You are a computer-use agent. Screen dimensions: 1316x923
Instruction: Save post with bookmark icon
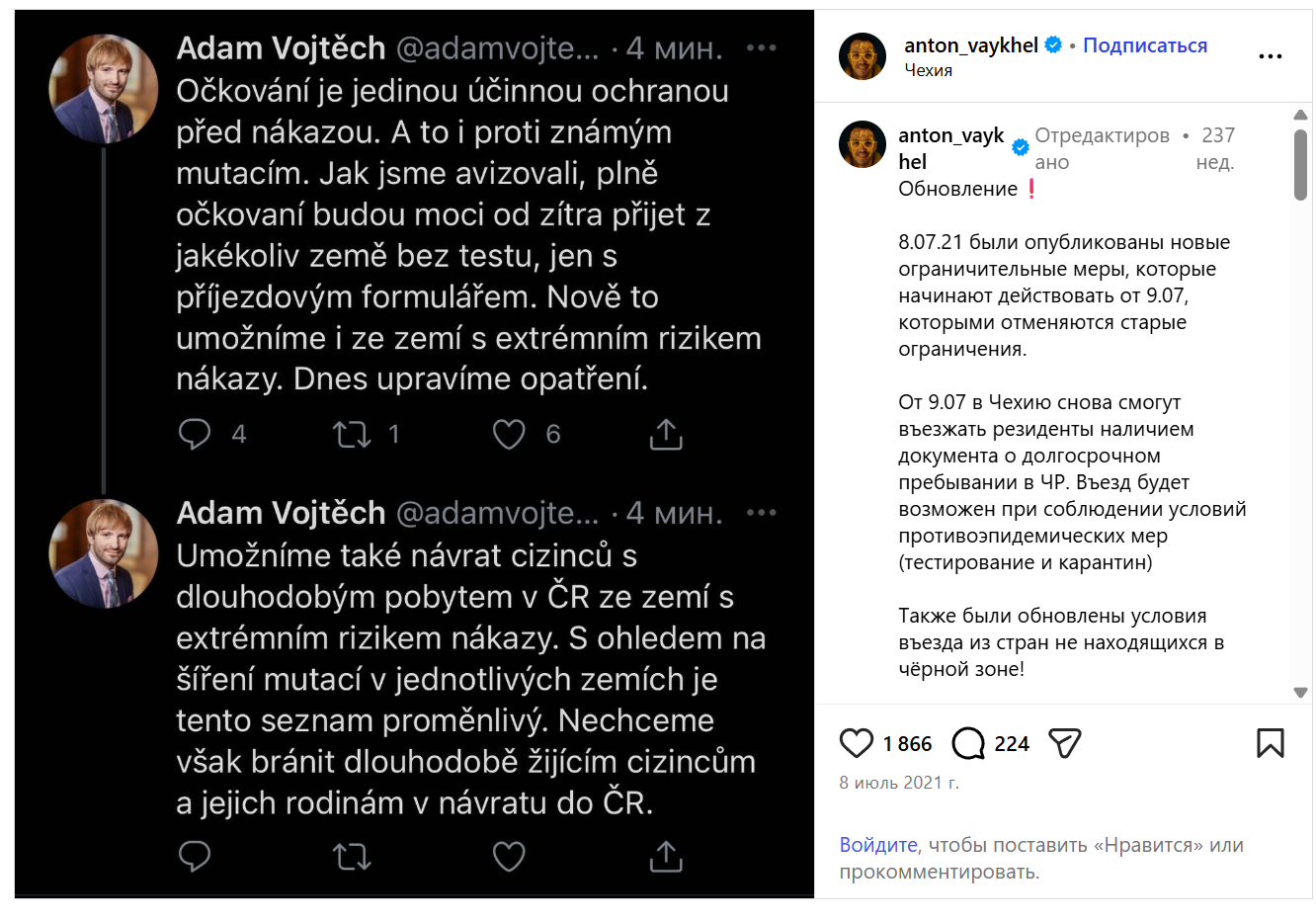coord(1270,743)
